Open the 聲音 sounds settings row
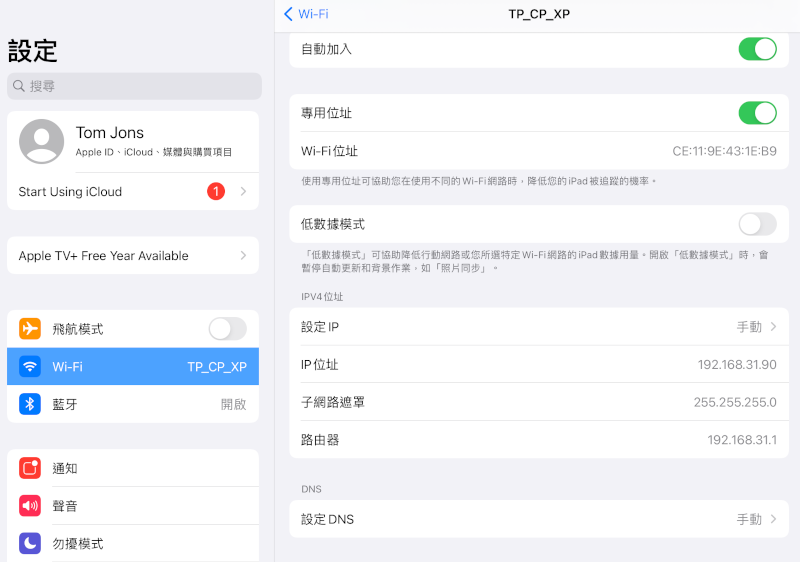The image size is (800, 562). point(133,505)
